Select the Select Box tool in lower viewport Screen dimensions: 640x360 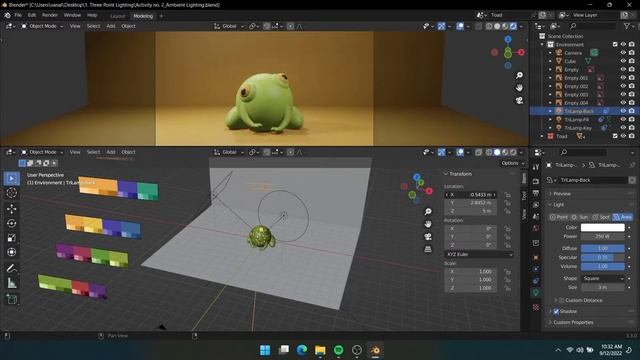point(11,178)
